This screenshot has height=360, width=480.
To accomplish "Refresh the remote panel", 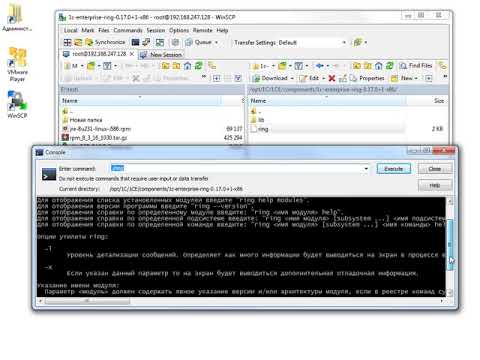I will (x=390, y=66).
